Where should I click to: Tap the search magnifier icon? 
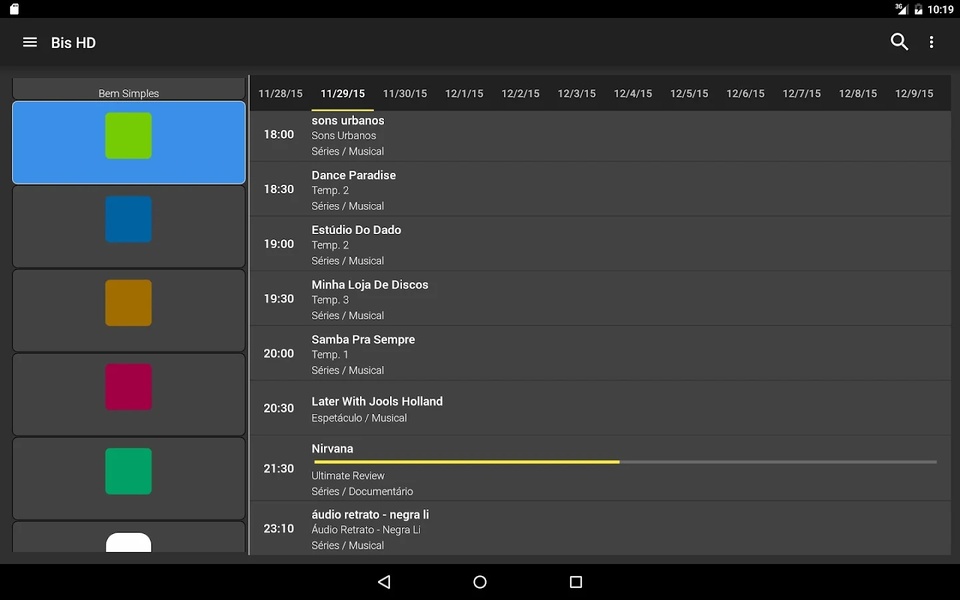click(x=899, y=42)
